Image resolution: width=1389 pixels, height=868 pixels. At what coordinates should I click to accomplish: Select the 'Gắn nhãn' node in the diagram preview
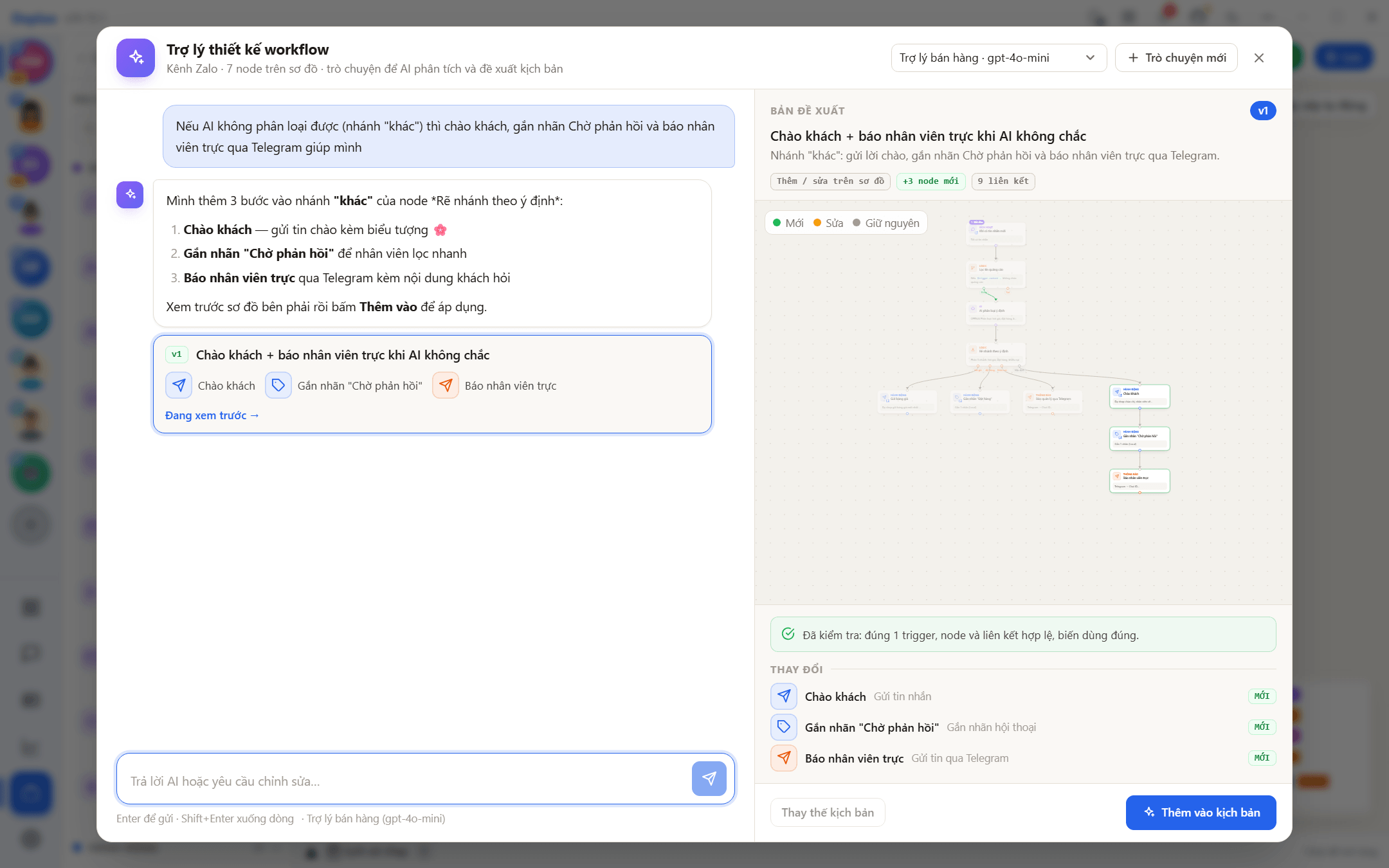(1139, 439)
